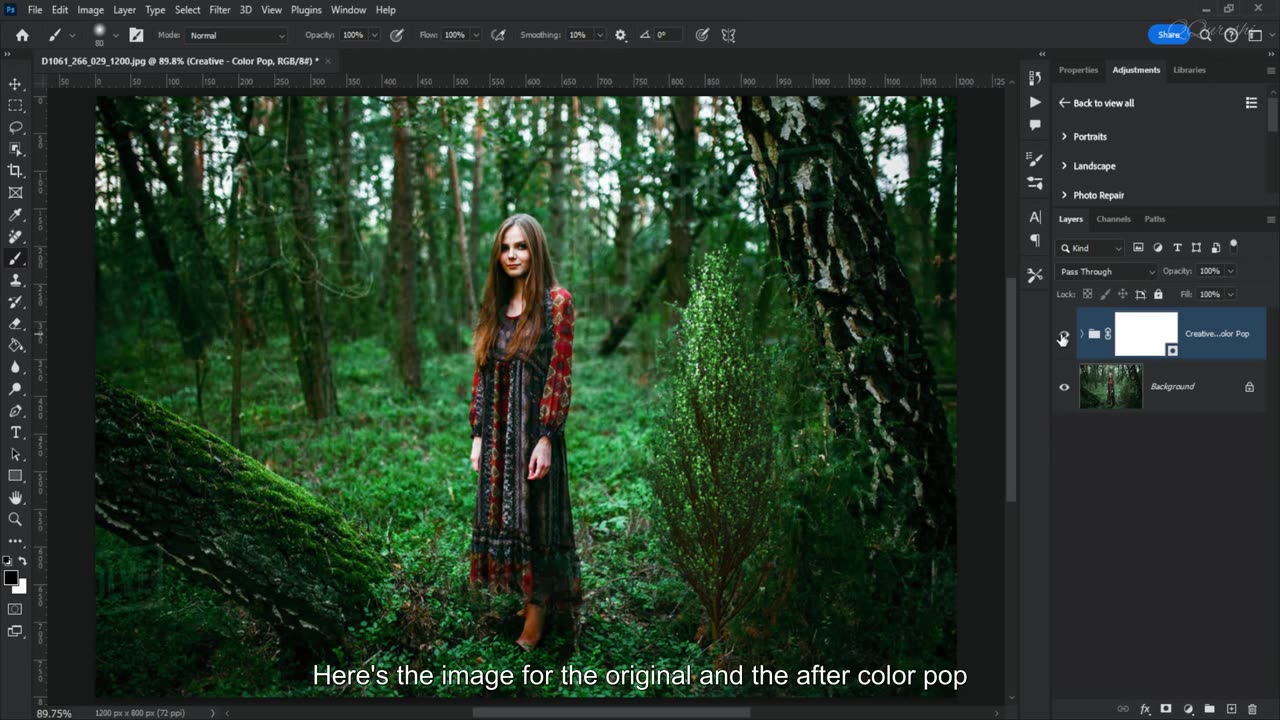The image size is (1280, 720).
Task: Toggle lock position
Action: (1122, 294)
